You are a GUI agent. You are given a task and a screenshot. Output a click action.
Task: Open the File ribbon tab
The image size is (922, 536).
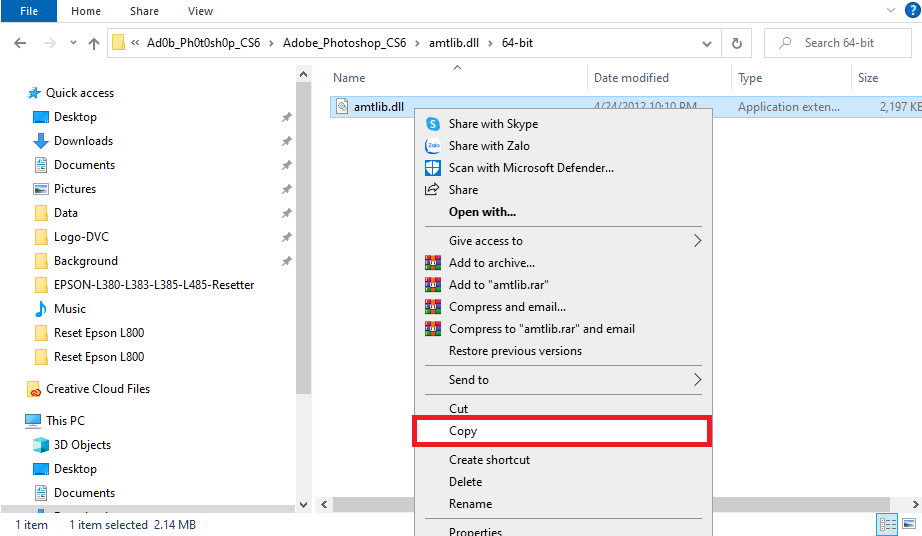click(x=29, y=11)
